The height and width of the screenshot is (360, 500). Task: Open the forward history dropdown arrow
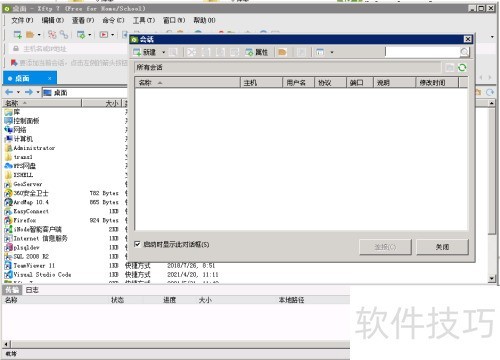tap(38, 92)
